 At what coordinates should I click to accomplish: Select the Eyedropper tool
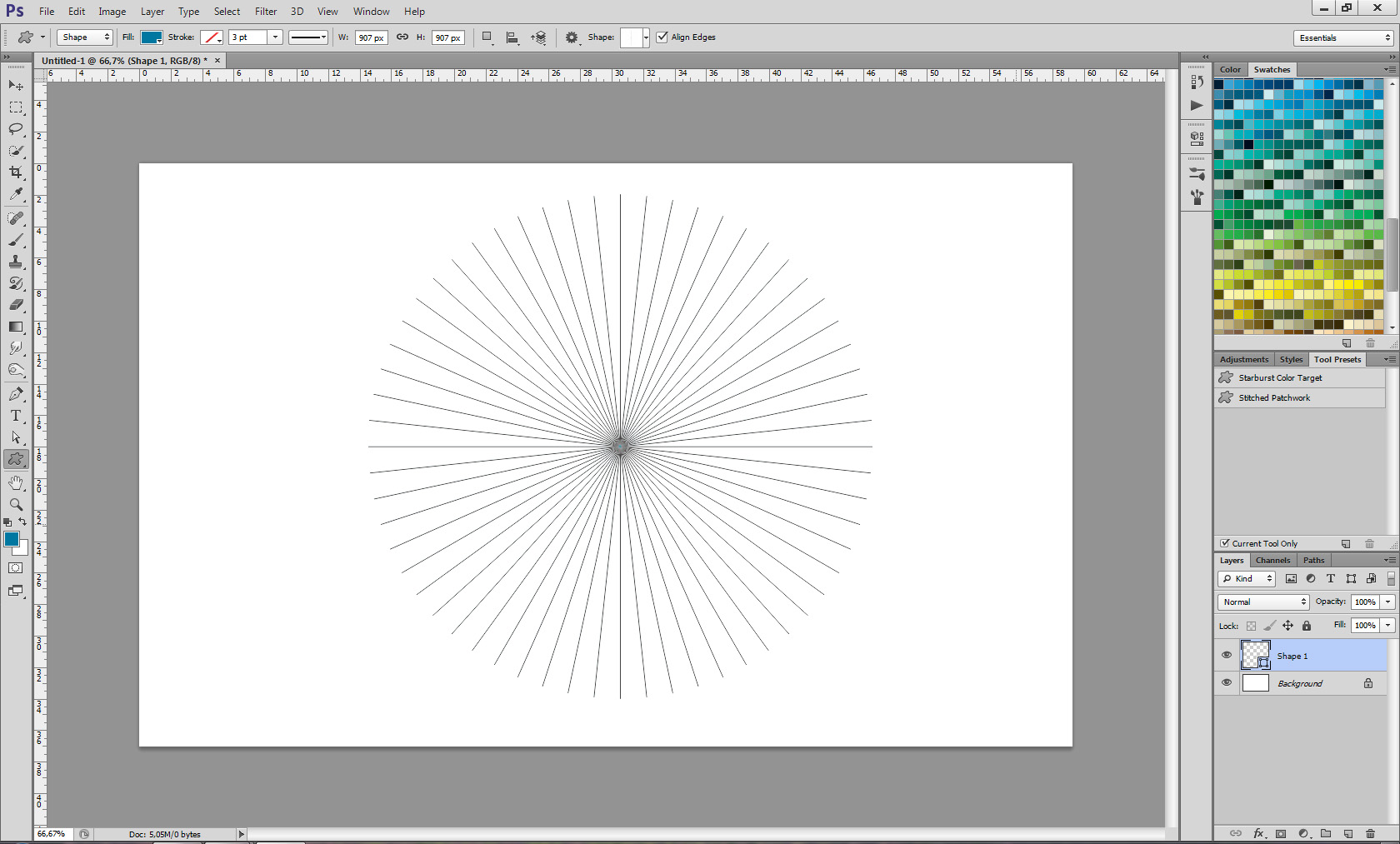16,194
